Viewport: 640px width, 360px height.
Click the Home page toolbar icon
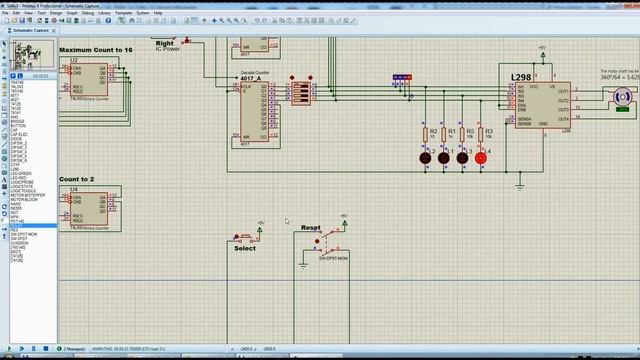pos(39,20)
